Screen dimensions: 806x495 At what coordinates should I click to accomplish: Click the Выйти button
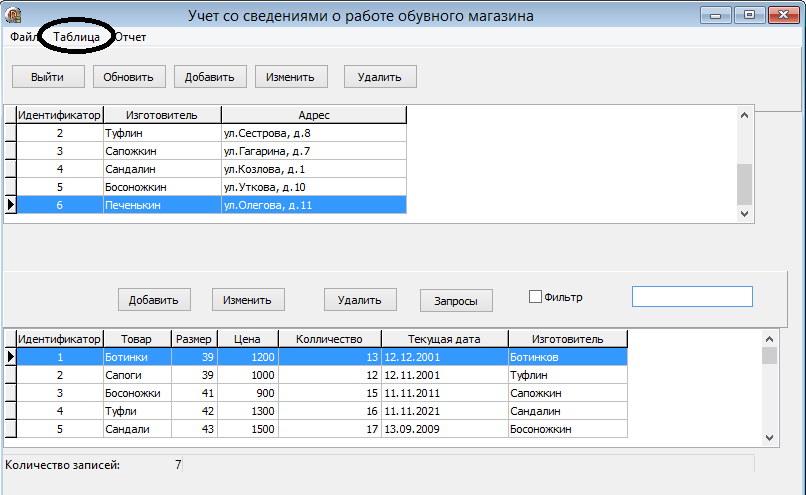(x=48, y=77)
